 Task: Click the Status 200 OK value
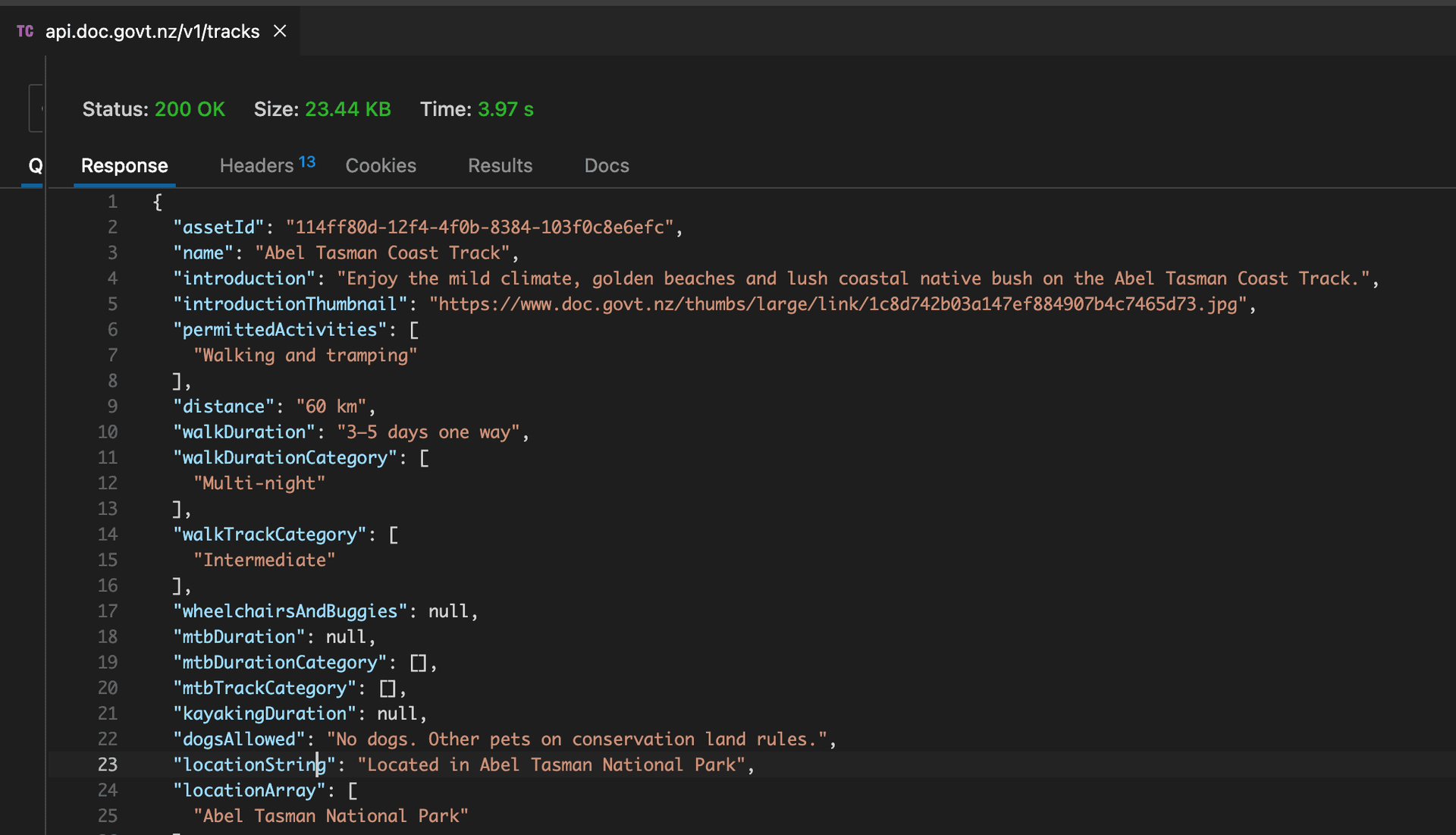click(190, 109)
